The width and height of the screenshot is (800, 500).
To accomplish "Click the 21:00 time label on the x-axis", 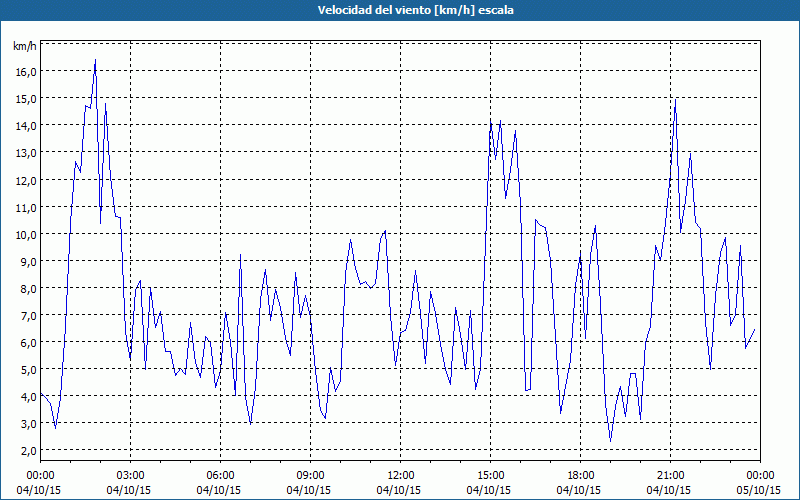I will click(x=670, y=476).
